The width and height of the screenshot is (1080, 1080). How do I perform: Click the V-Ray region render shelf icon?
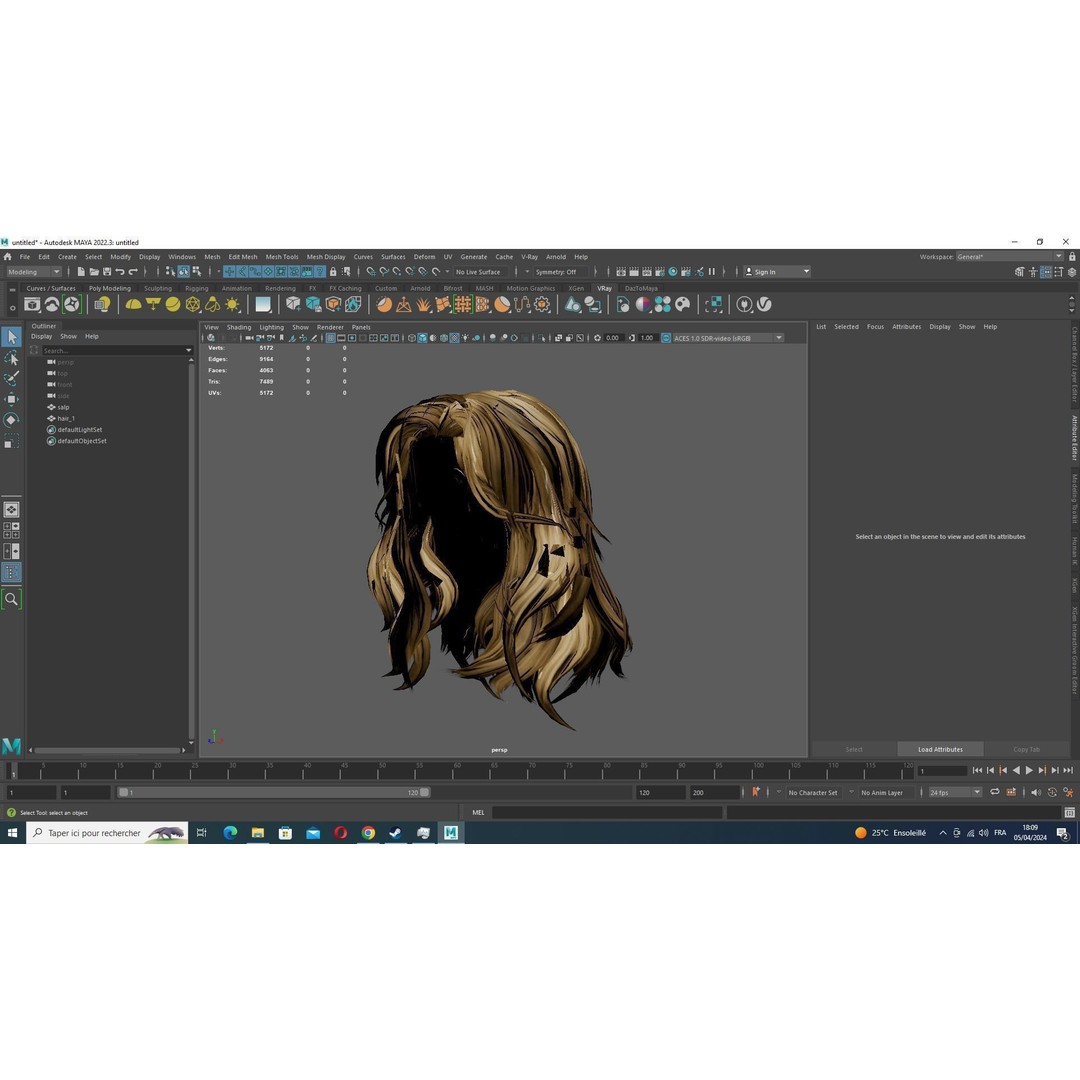[x=714, y=304]
